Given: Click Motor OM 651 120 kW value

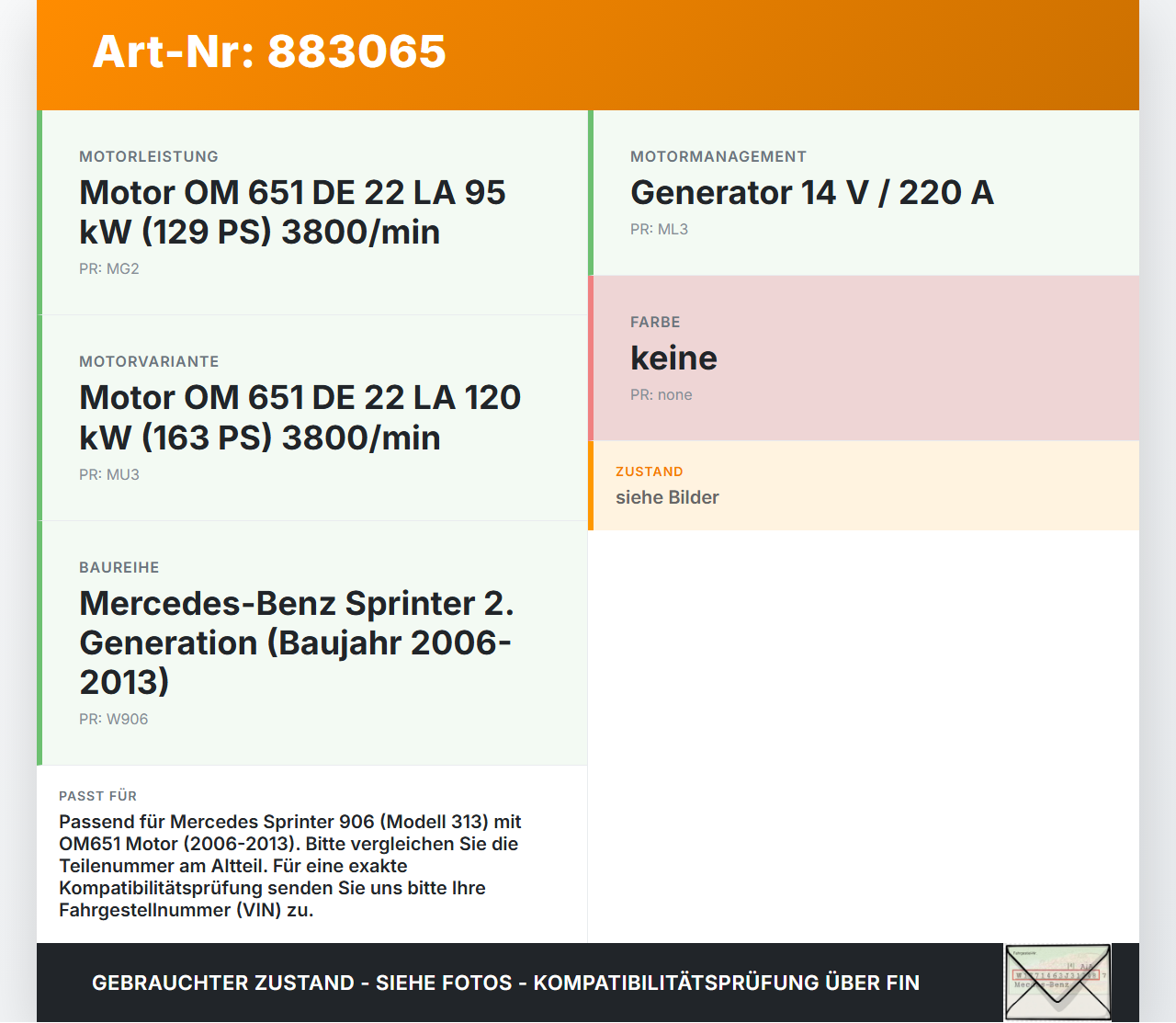Looking at the screenshot, I should coord(300,417).
